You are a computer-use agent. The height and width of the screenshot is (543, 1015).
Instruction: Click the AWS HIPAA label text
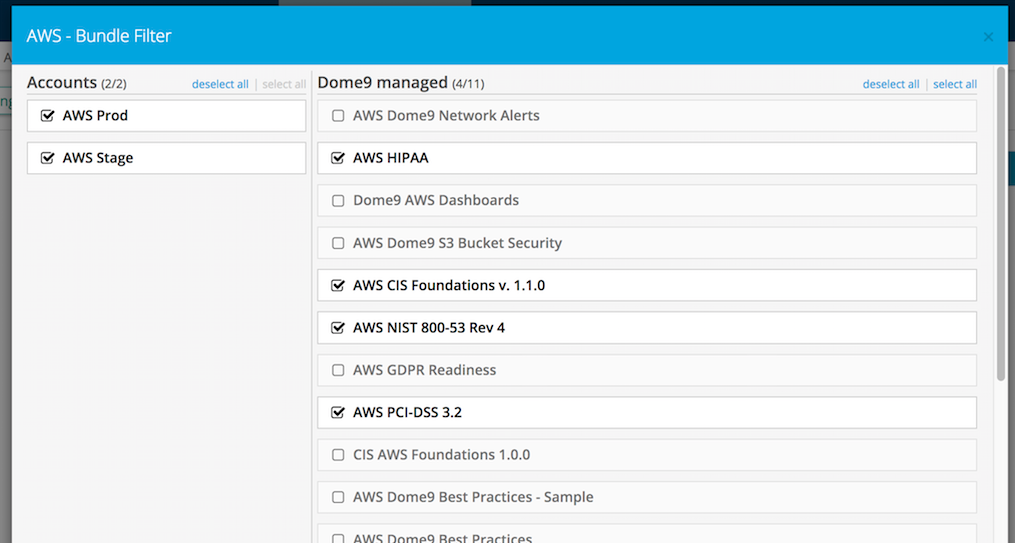tap(390, 158)
